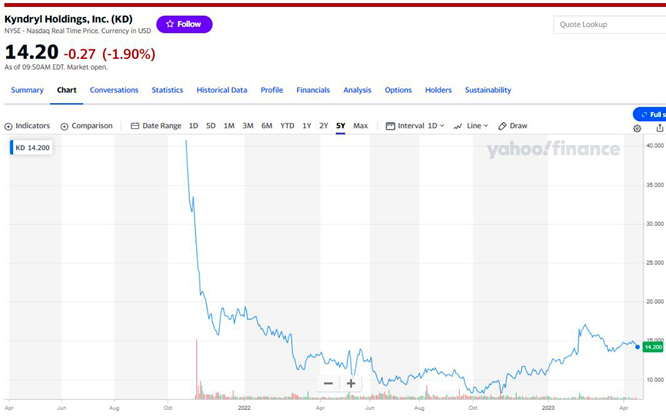Zoom out with the minus button

[x=328, y=383]
